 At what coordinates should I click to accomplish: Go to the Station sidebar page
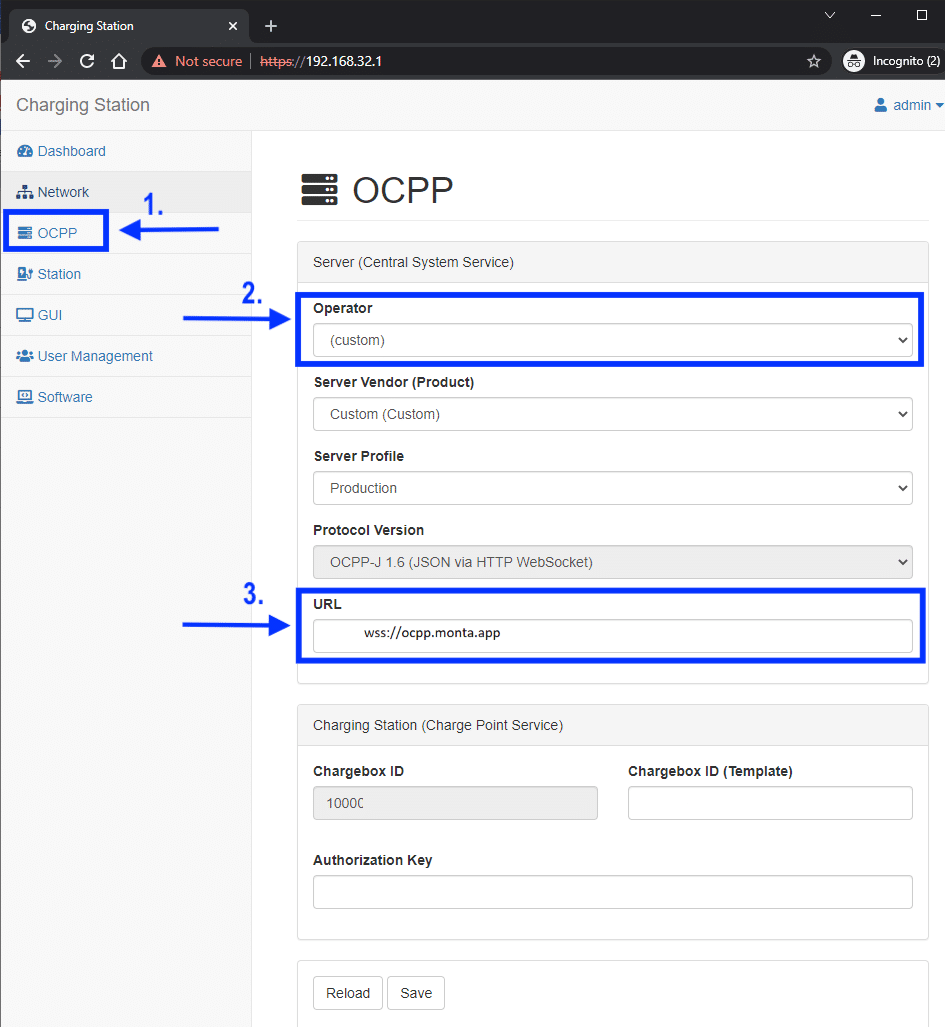click(x=59, y=274)
